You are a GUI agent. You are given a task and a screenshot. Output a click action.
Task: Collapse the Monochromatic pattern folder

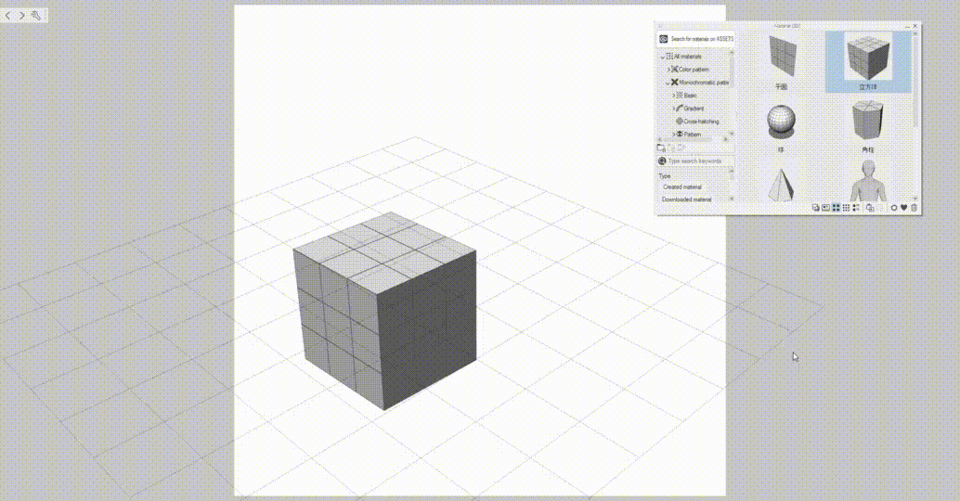(x=668, y=83)
